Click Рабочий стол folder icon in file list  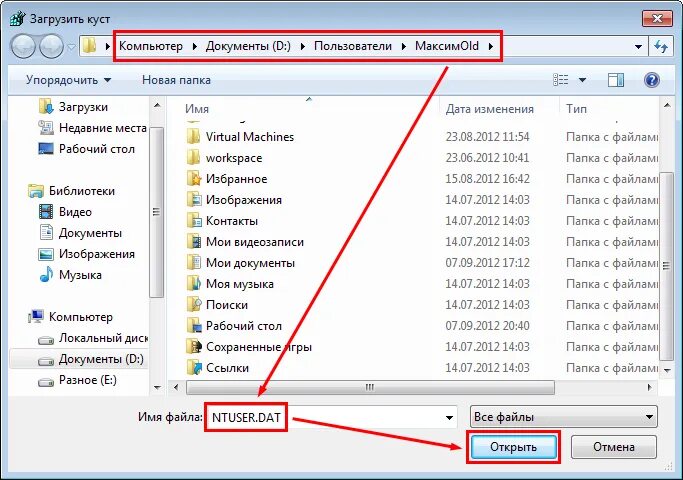click(193, 325)
